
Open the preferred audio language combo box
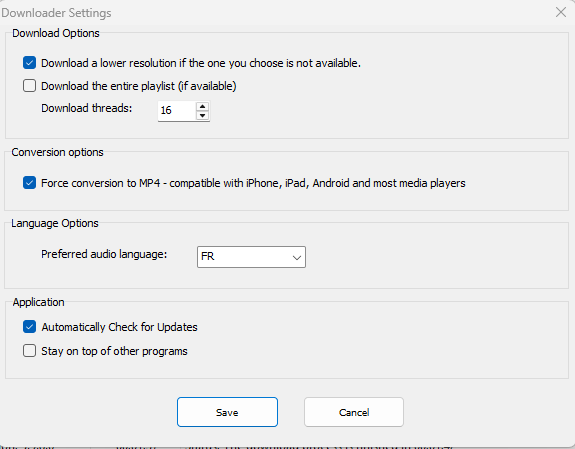[251, 257]
